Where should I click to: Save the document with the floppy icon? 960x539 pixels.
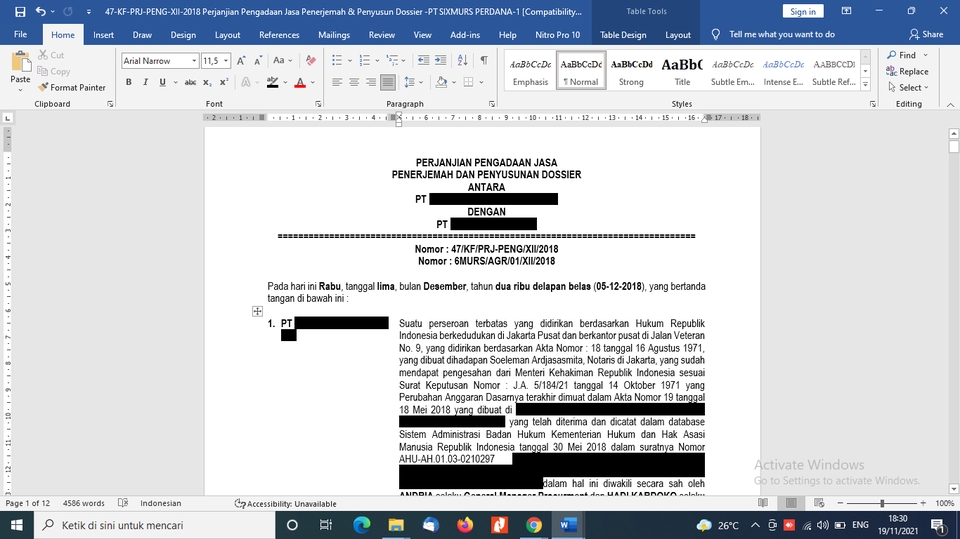pyautogui.click(x=20, y=12)
